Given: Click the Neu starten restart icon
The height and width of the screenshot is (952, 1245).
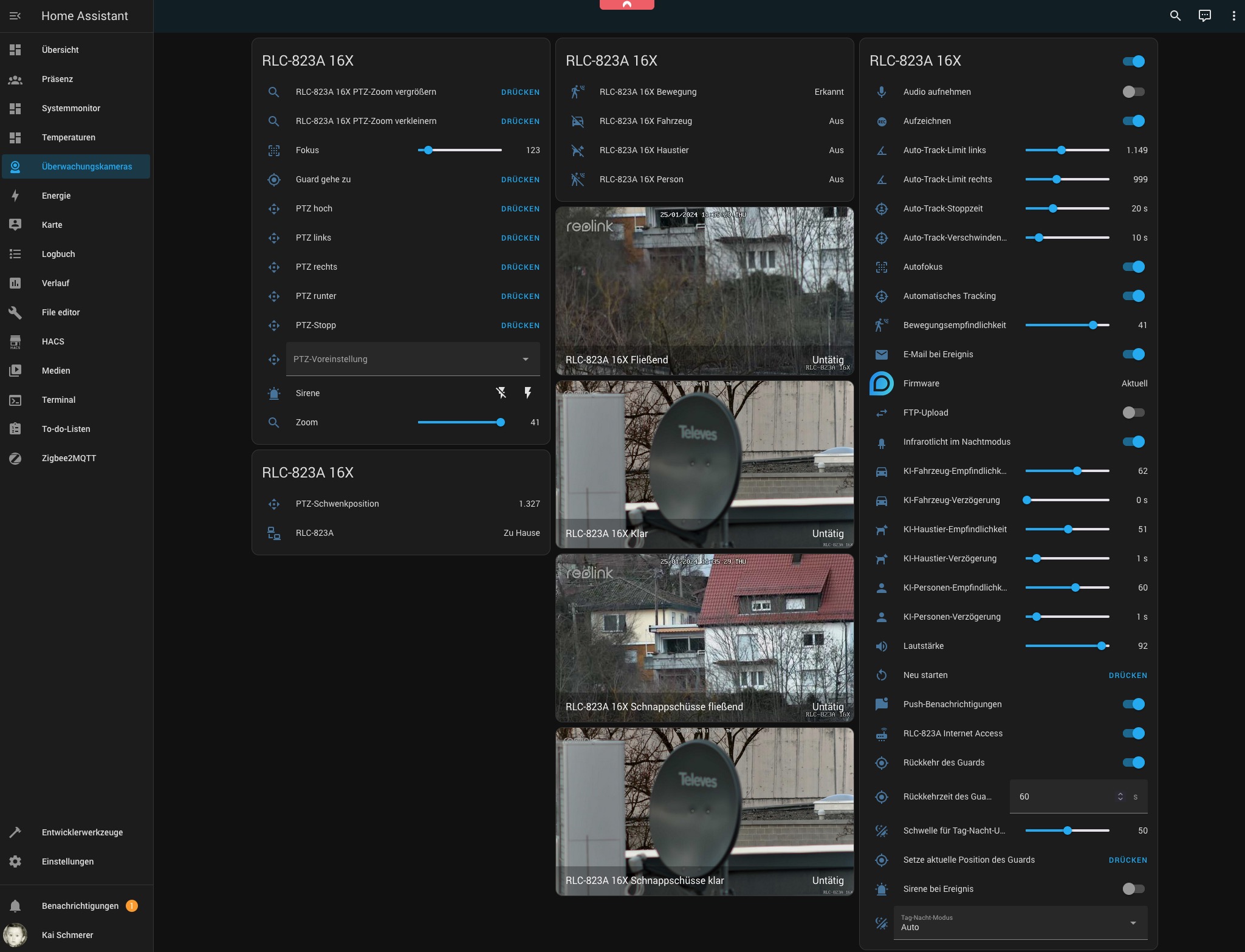Looking at the screenshot, I should [882, 675].
